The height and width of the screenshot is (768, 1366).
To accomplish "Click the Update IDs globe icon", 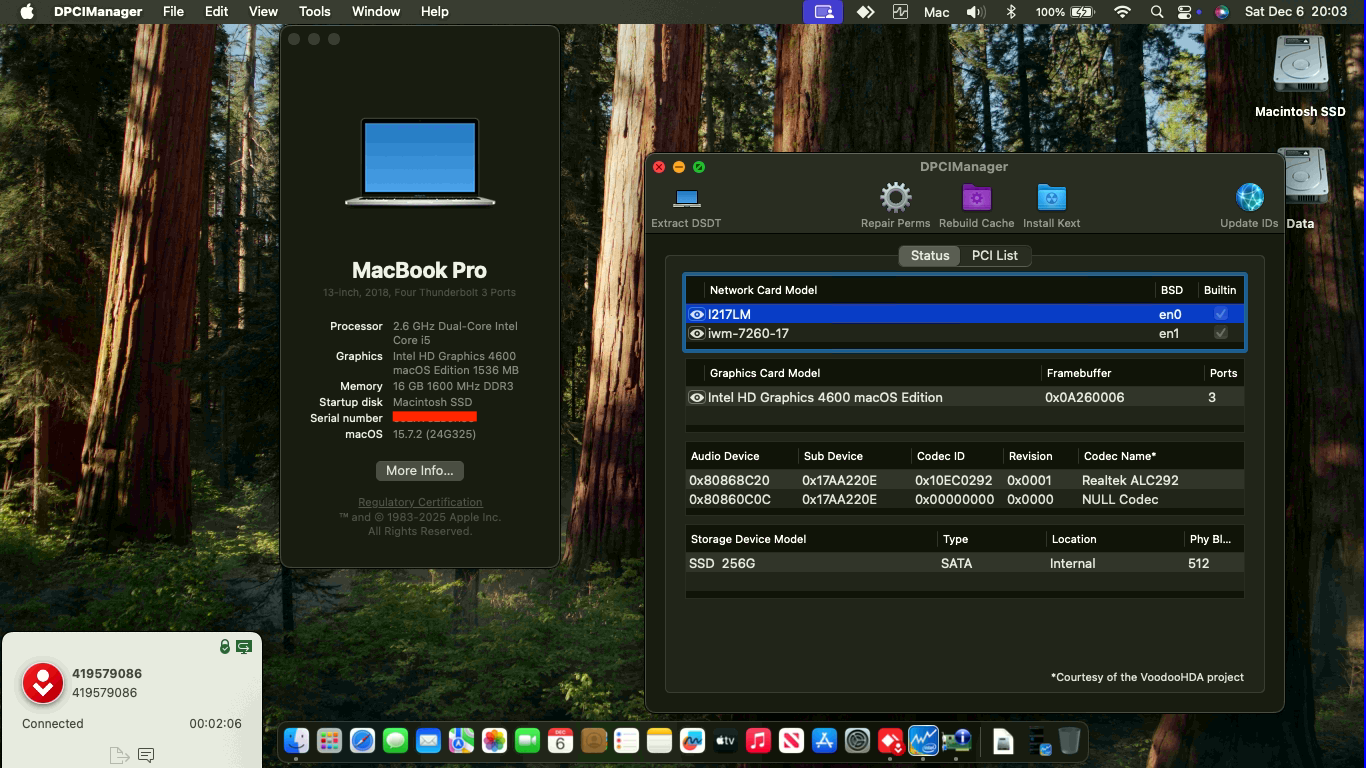I will coord(1249,198).
